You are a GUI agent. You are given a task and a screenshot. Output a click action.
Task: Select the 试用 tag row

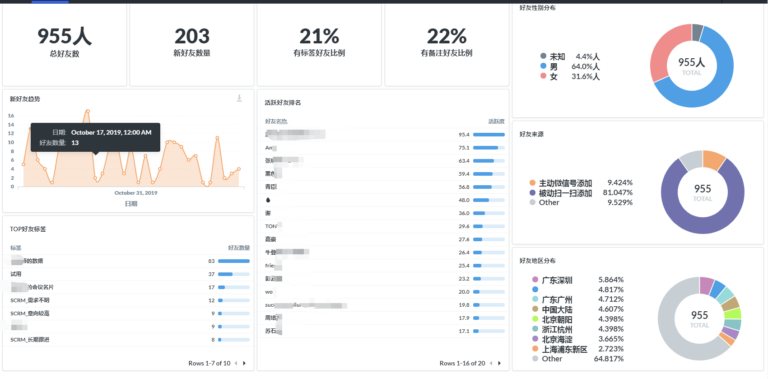click(130, 274)
